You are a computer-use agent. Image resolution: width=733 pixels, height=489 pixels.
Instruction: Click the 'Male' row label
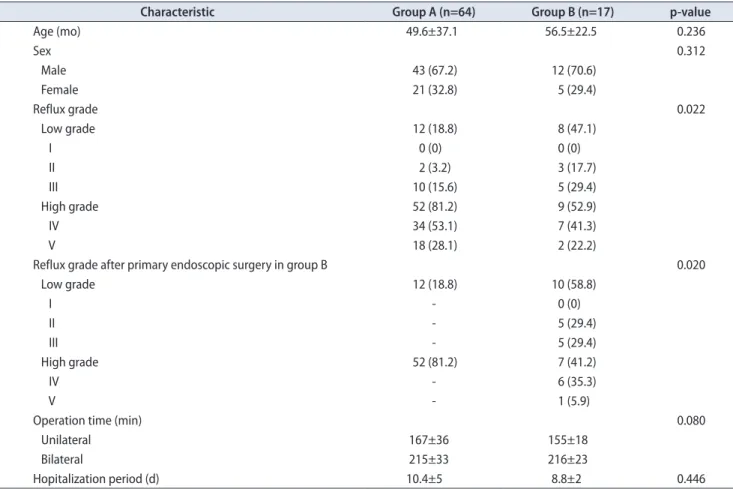(x=53, y=71)
